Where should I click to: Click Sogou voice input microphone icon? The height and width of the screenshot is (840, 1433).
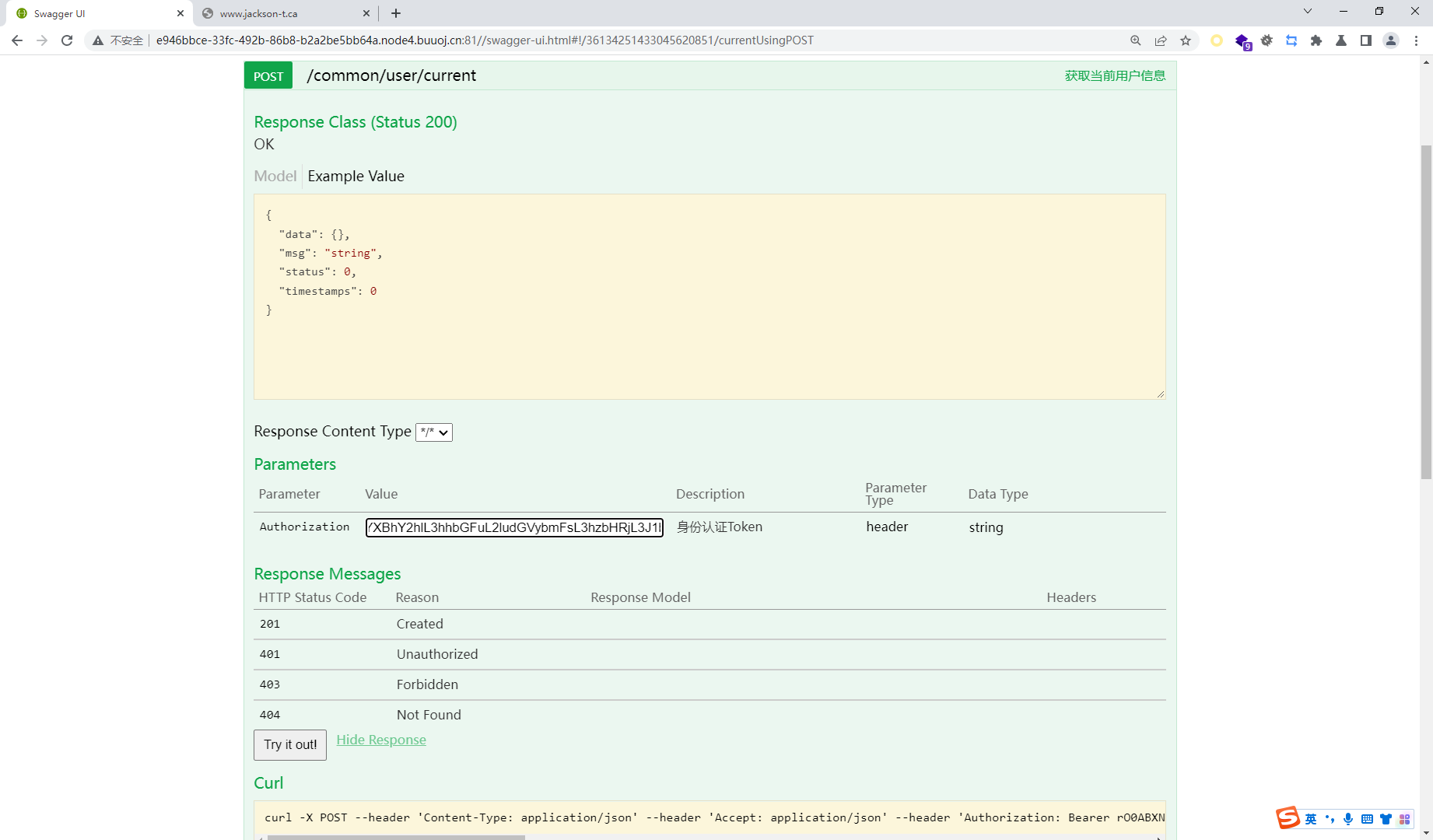pyautogui.click(x=1348, y=819)
